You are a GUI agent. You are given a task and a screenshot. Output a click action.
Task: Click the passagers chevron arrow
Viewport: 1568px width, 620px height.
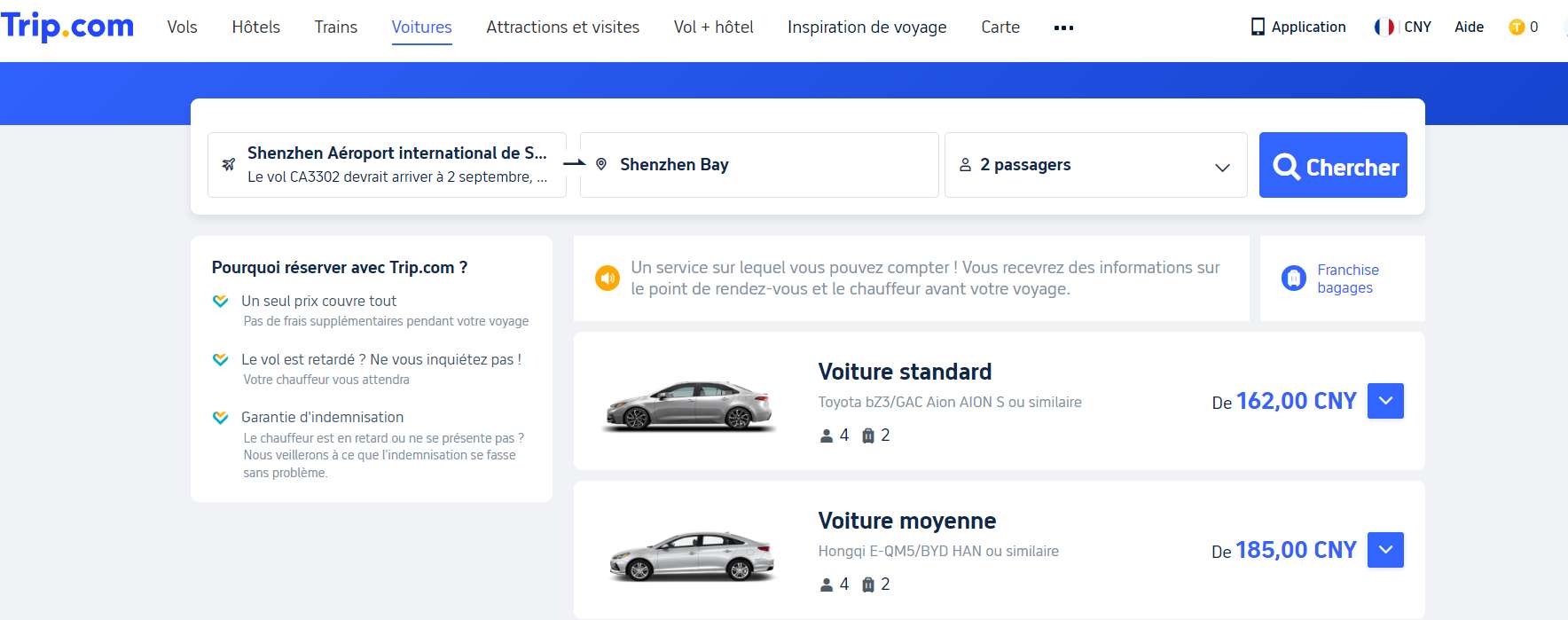coord(1222,168)
